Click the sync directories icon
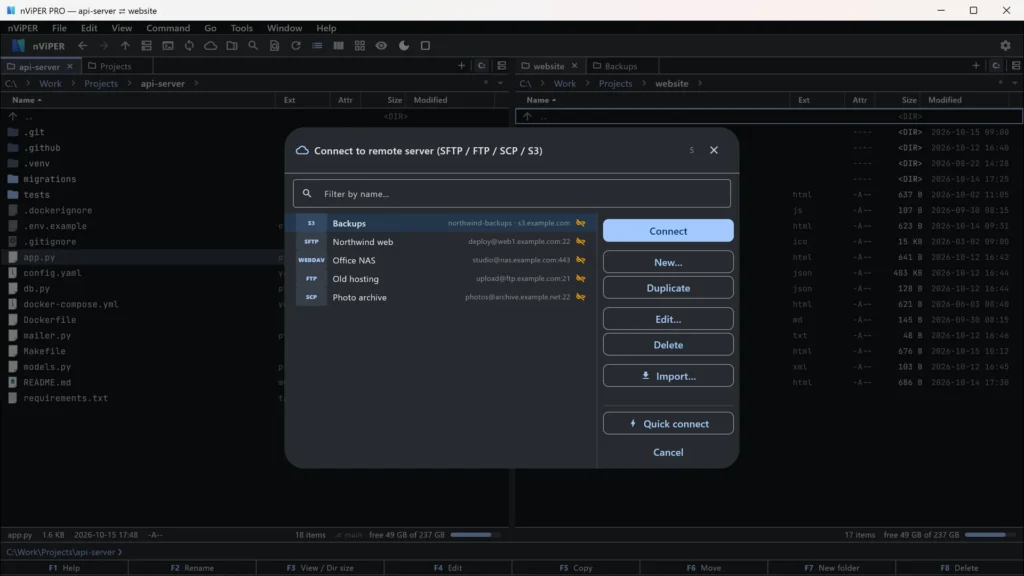 pyautogui.click(x=189, y=46)
